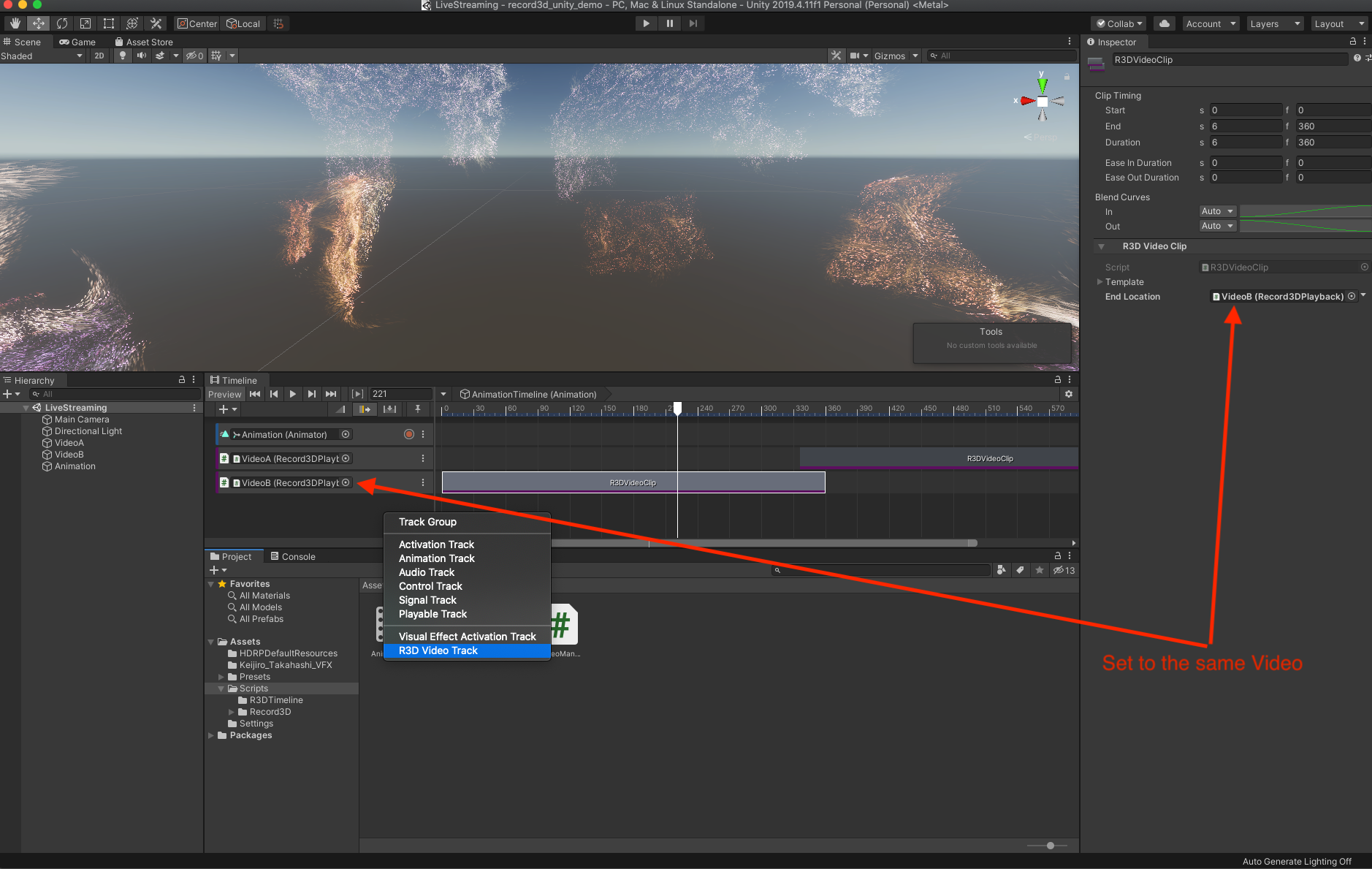The height and width of the screenshot is (869, 1372).
Task: Choose R3D Video Track from menu
Action: 467,650
